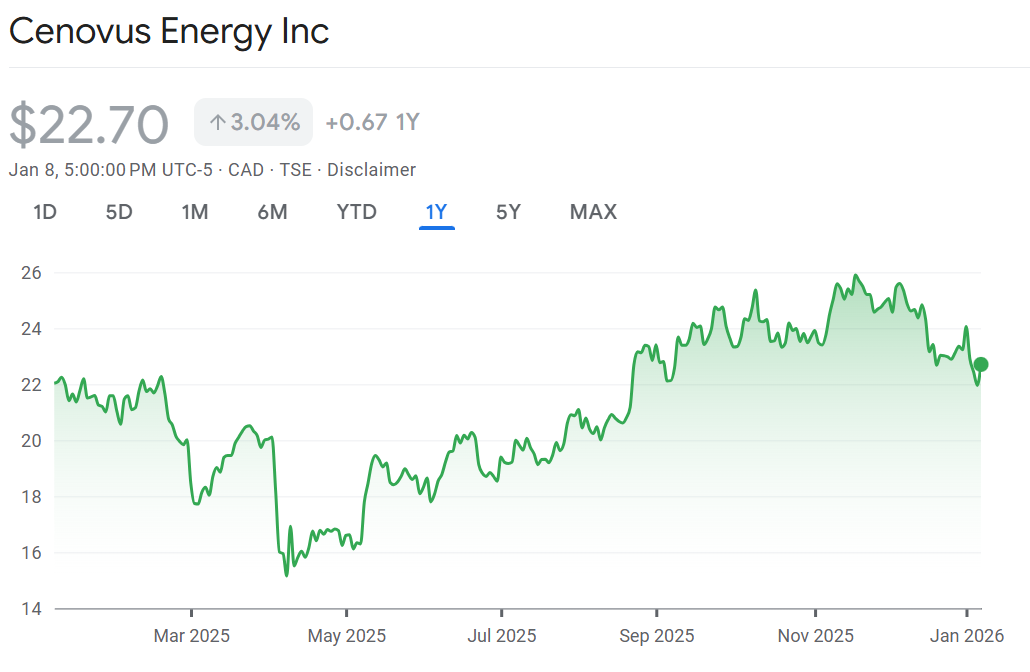Click the green current-price dot
Image resolution: width=1030 pixels, height=672 pixels.
981,364
